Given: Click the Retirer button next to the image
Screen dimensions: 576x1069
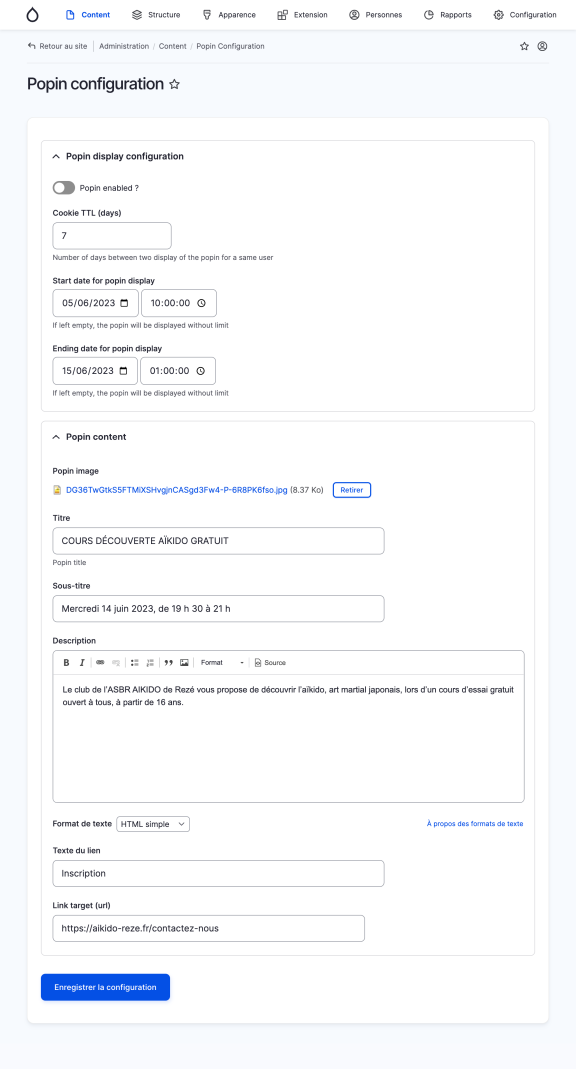Looking at the screenshot, I should [351, 490].
